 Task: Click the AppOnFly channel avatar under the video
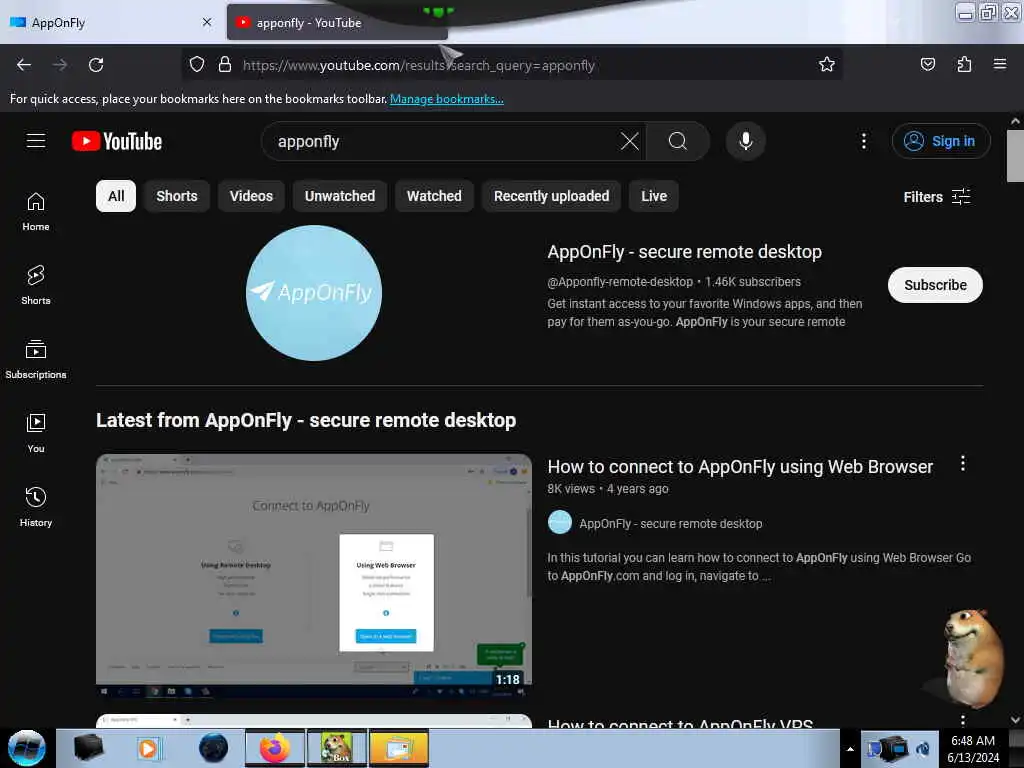pos(560,523)
